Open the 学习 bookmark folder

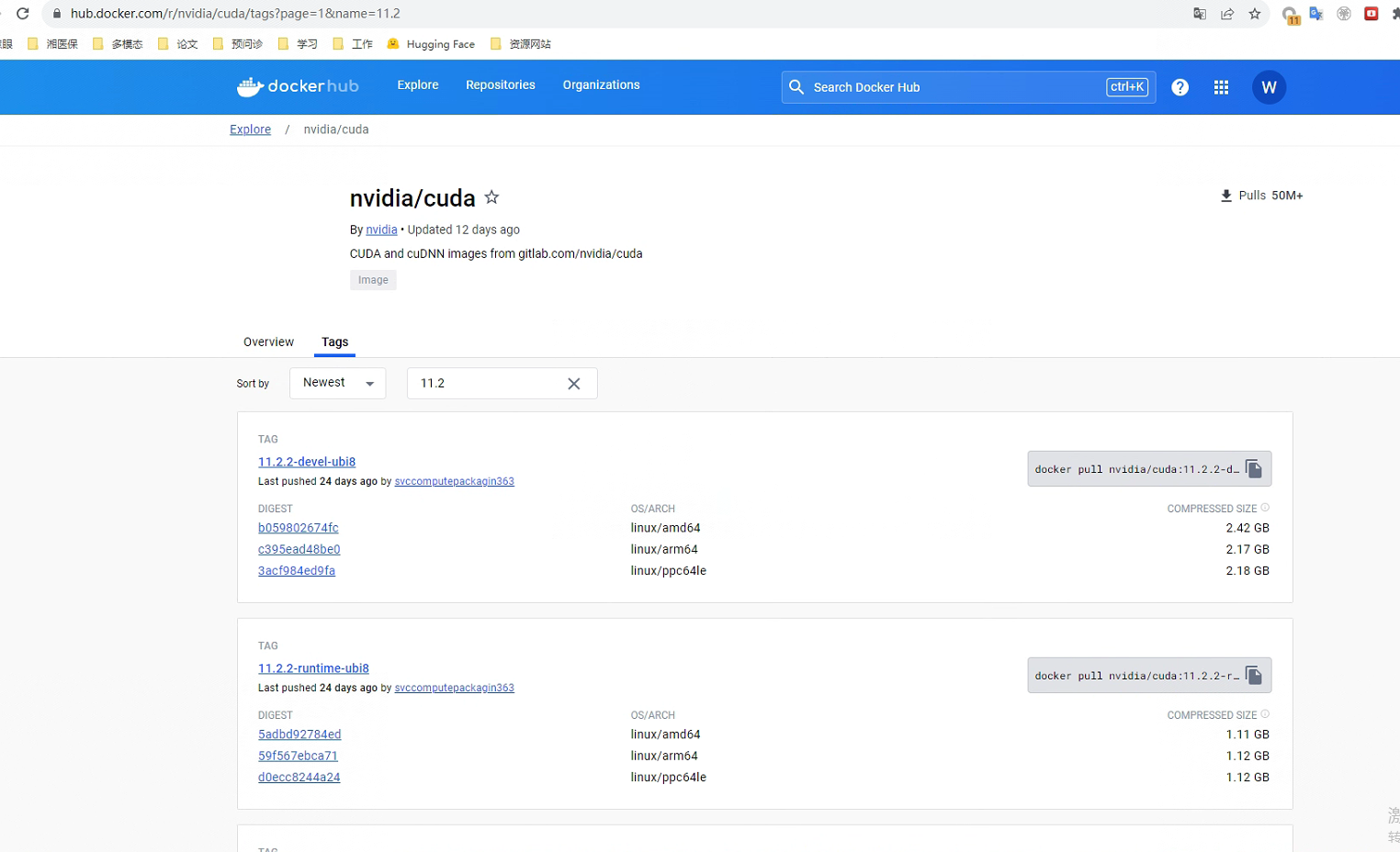point(298,44)
